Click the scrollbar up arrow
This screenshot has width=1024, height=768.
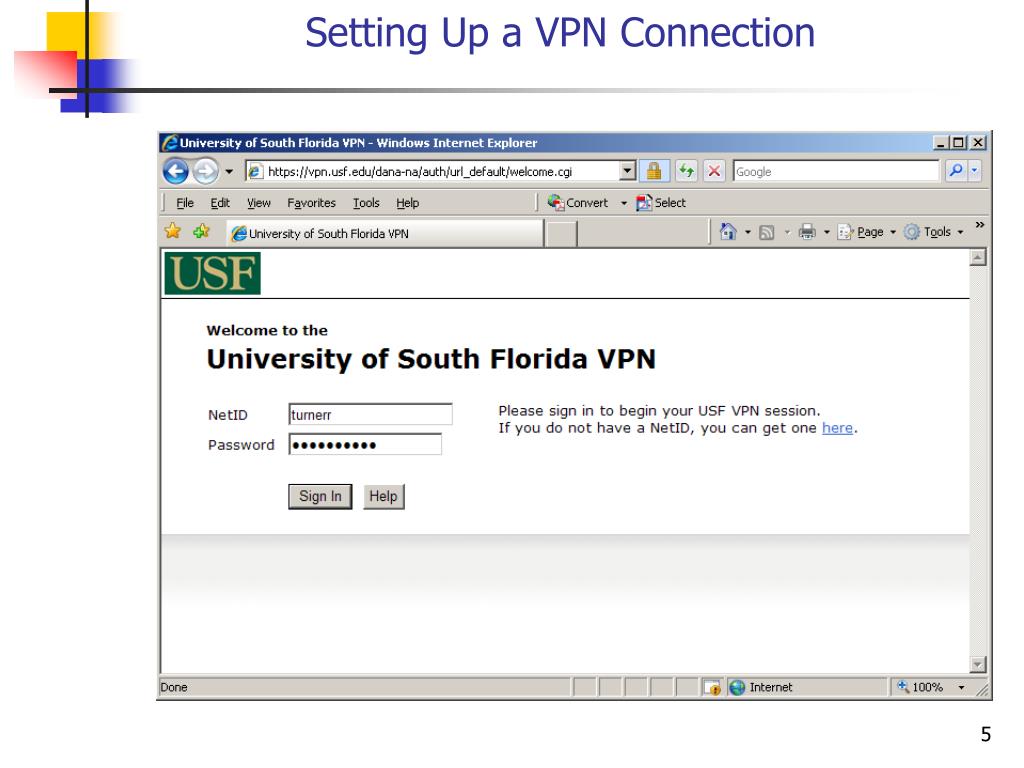978,258
